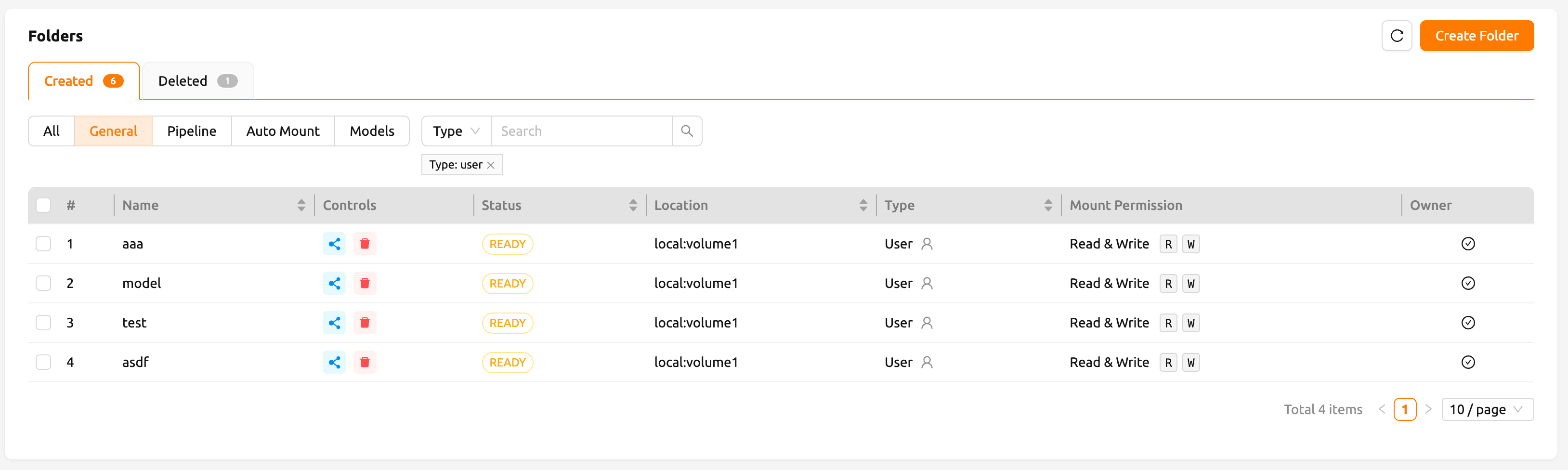
Task: Select the Models filter
Action: point(372,131)
